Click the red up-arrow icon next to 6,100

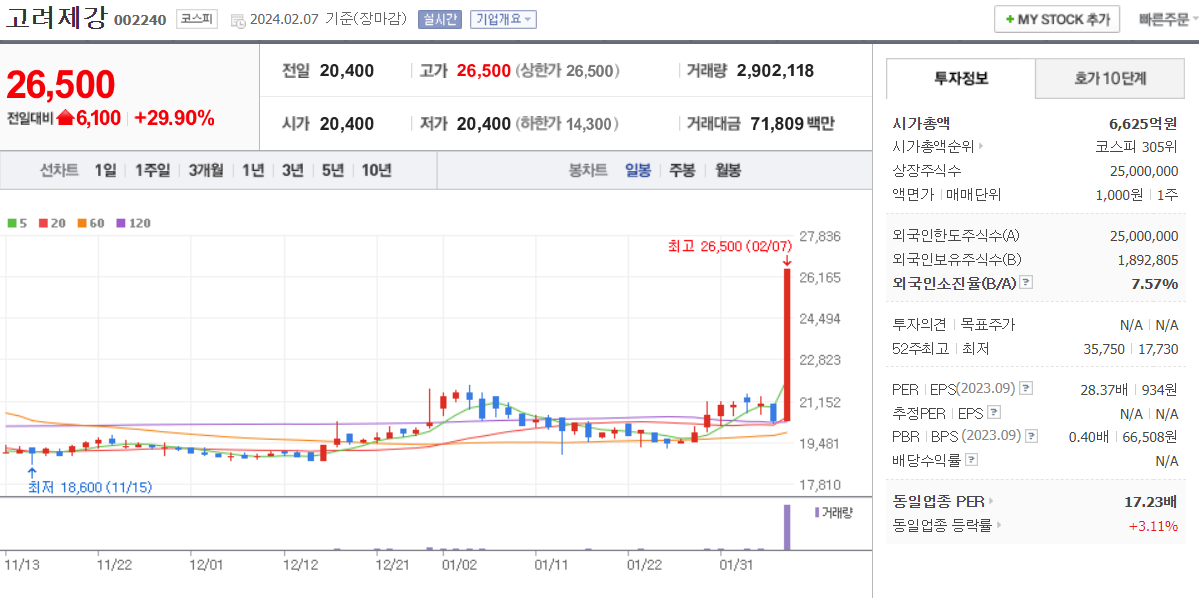(x=65, y=118)
